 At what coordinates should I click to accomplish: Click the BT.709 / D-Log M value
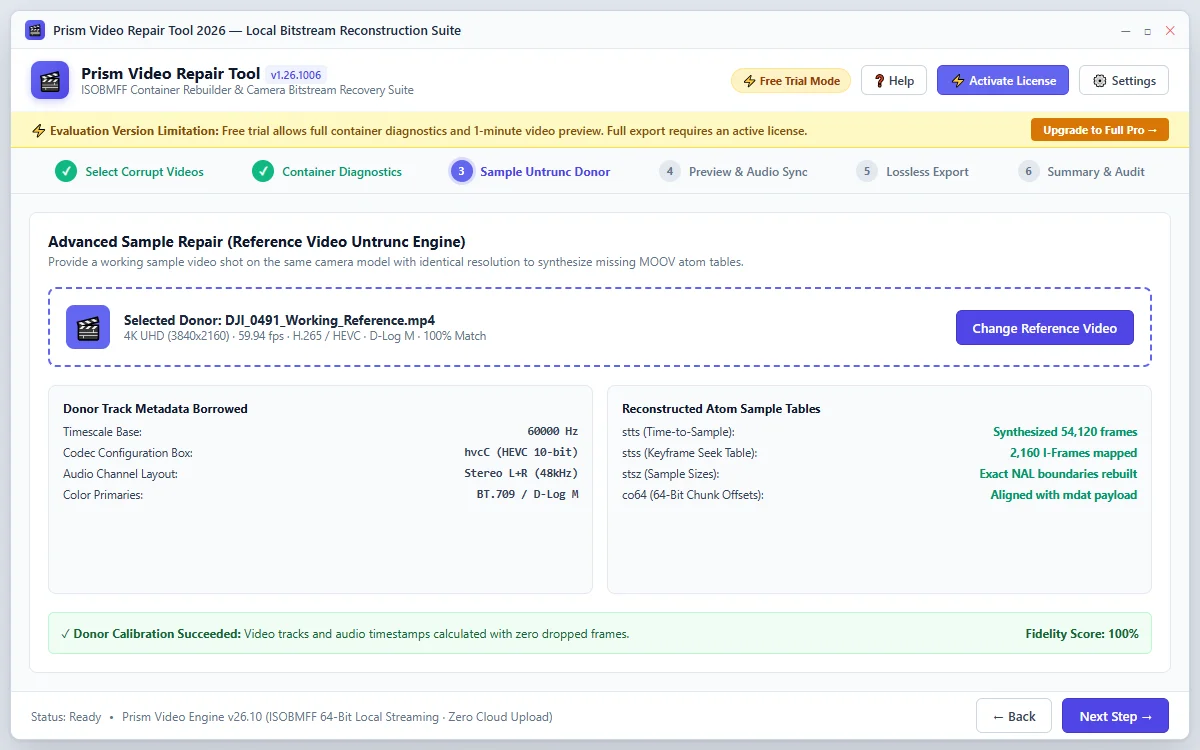click(528, 495)
